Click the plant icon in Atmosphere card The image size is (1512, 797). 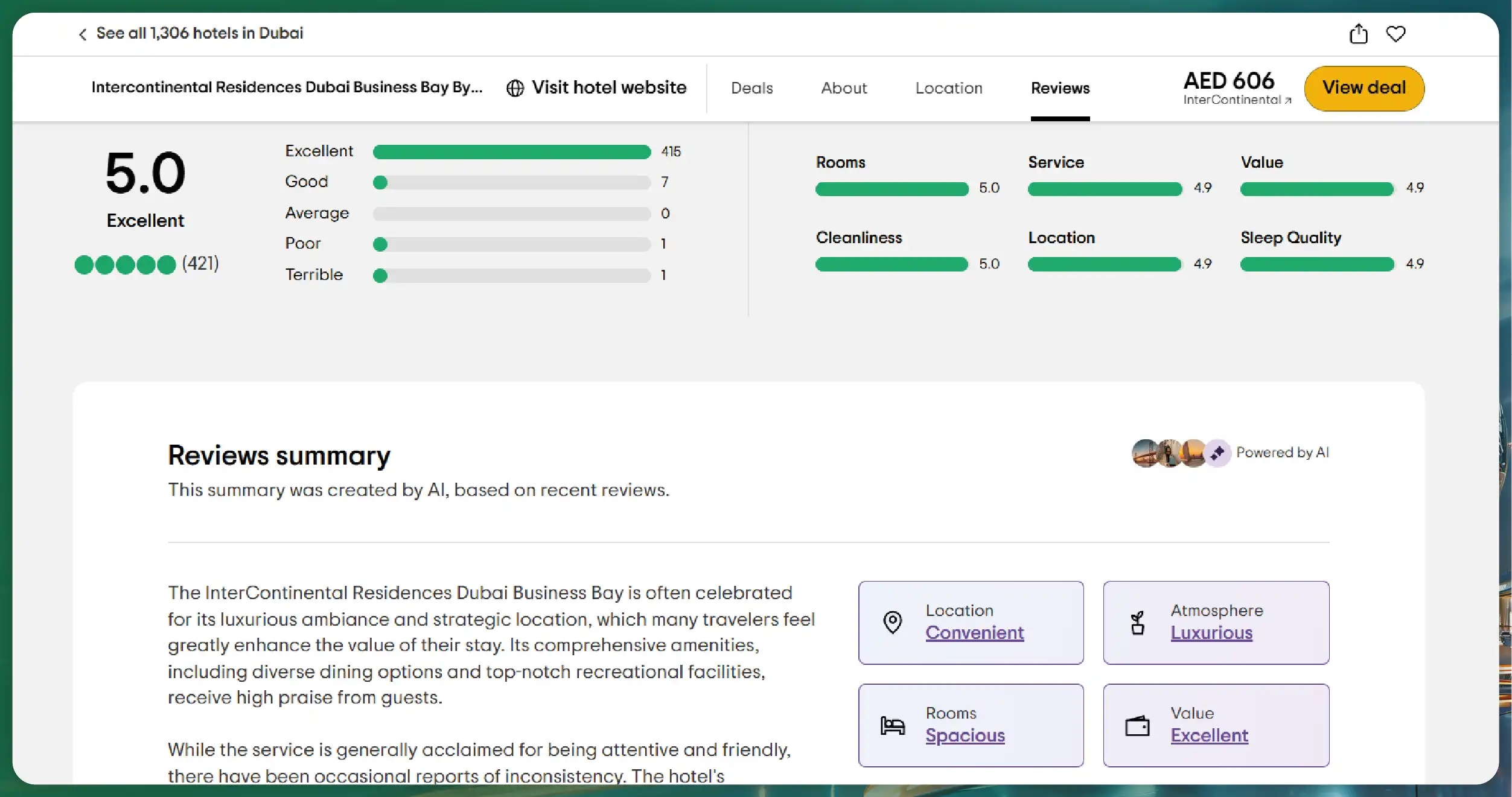1137,623
